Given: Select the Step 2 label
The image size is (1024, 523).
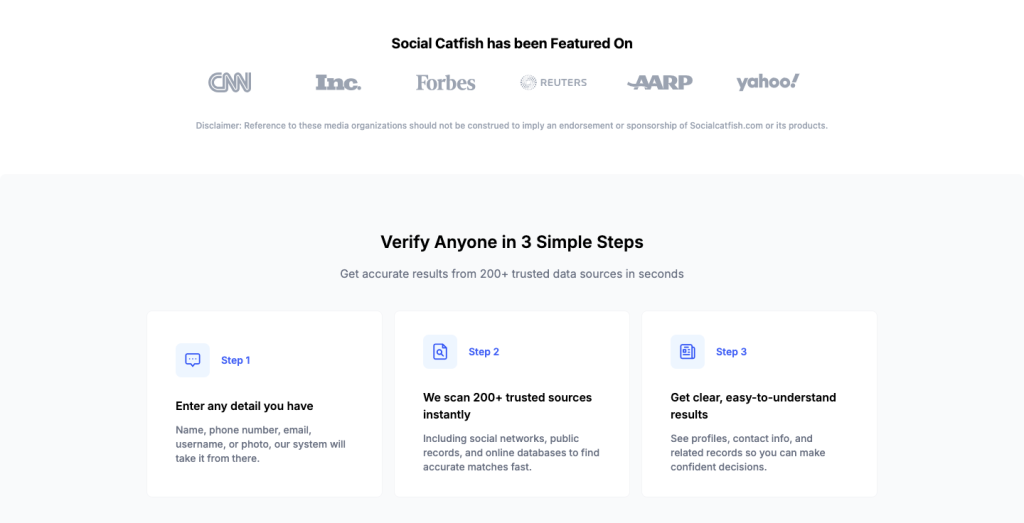Looking at the screenshot, I should tap(484, 352).
